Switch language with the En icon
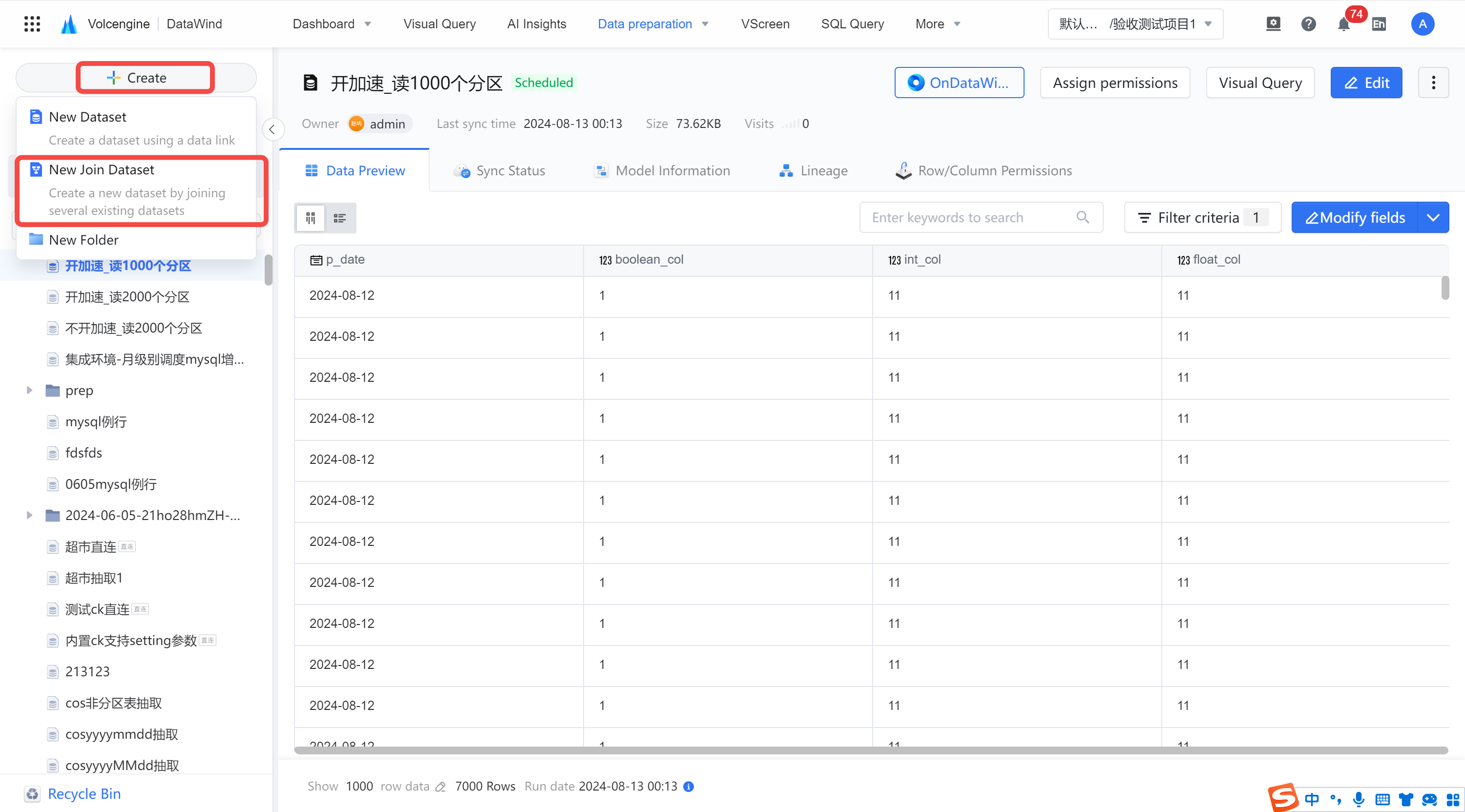Screen dimensions: 1465x812 1379,24
